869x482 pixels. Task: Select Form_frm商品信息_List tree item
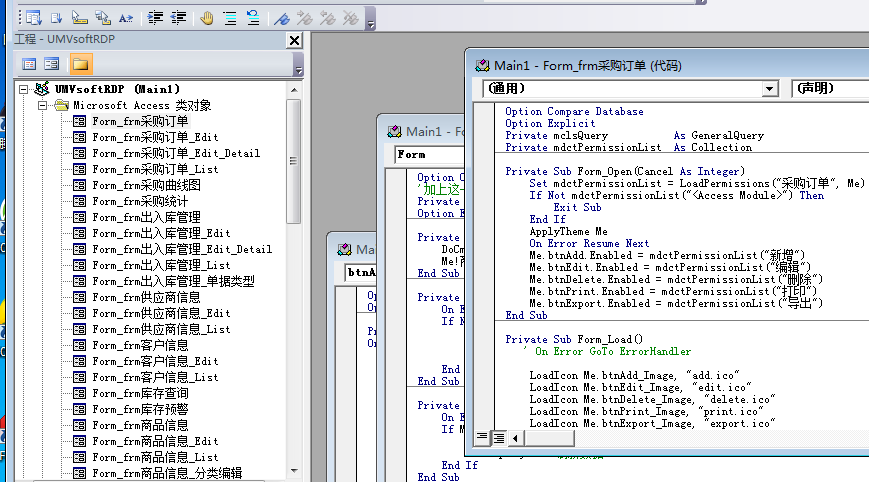[x=155, y=458]
